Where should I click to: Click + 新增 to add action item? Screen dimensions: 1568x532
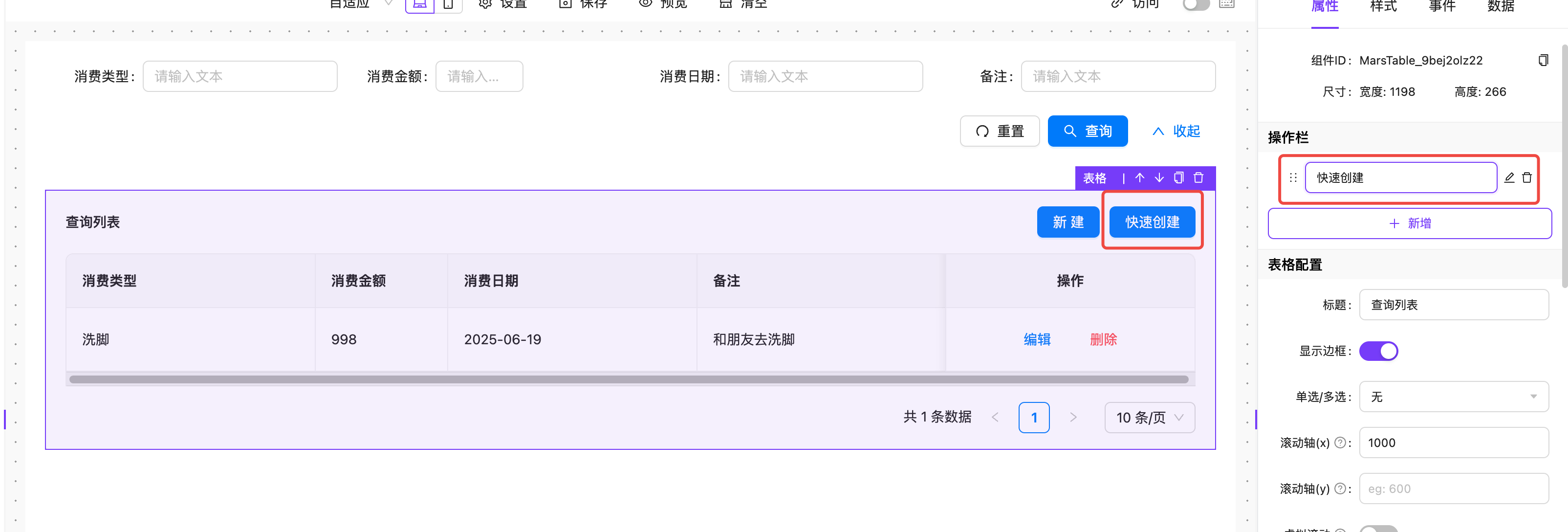click(1410, 223)
